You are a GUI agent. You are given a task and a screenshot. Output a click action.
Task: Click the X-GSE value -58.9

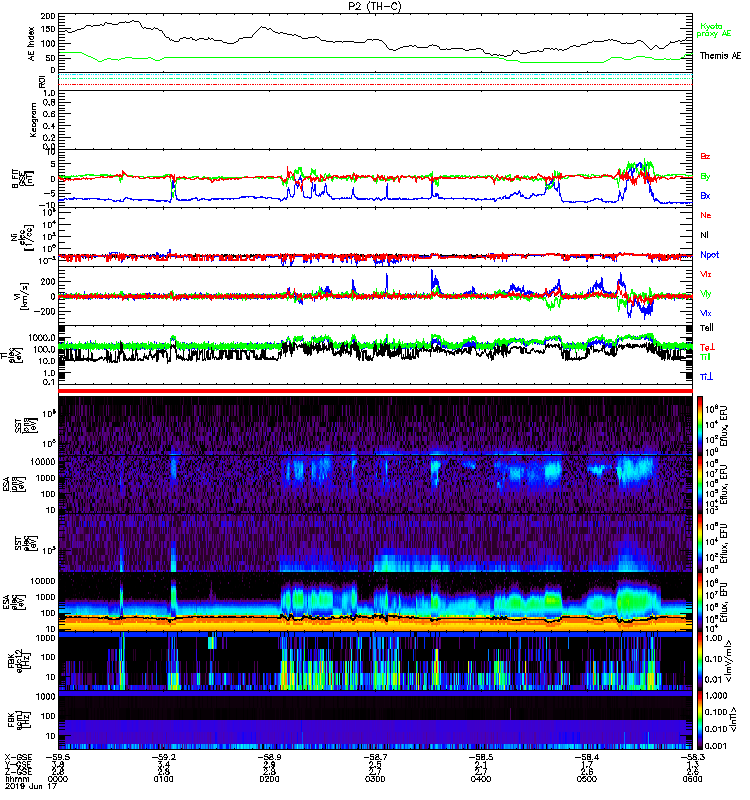269,757
